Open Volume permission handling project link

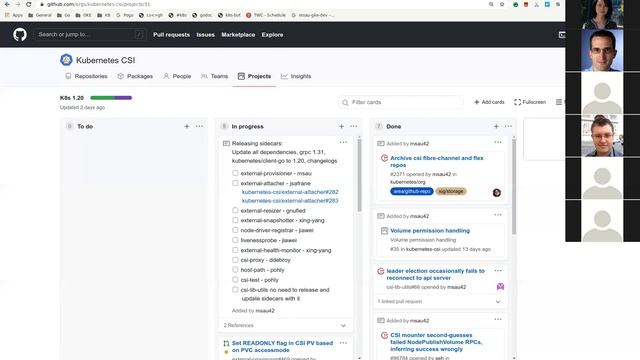[x=430, y=231]
